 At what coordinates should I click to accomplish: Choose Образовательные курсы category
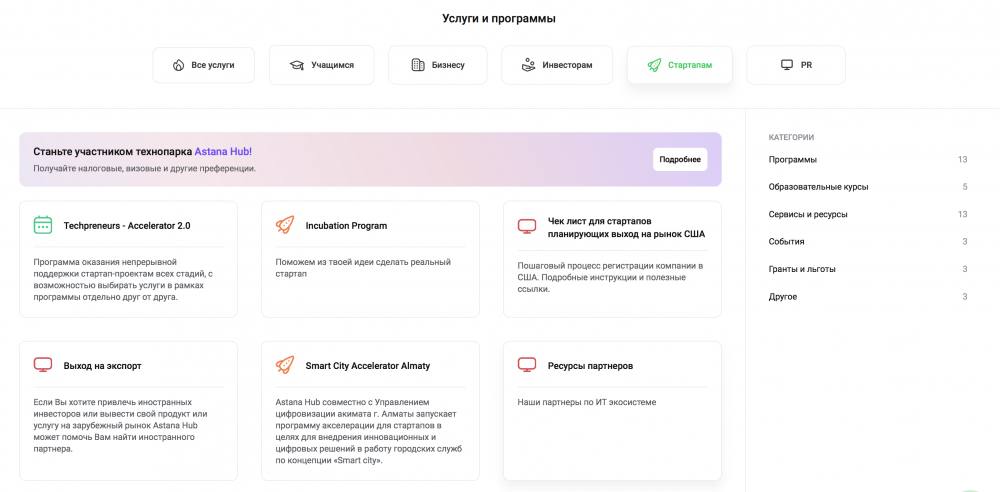818,187
